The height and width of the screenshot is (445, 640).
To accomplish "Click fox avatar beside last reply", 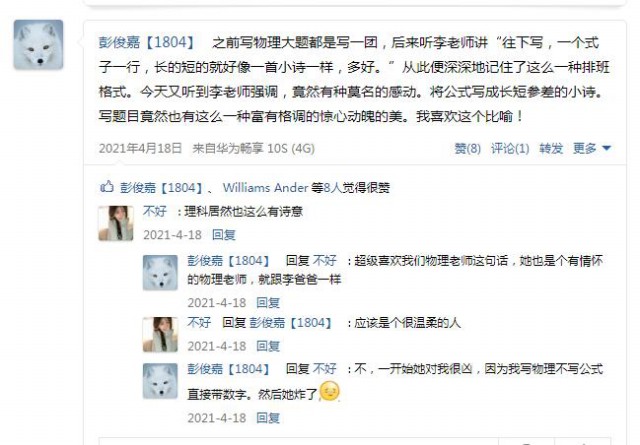I will tap(160, 381).
